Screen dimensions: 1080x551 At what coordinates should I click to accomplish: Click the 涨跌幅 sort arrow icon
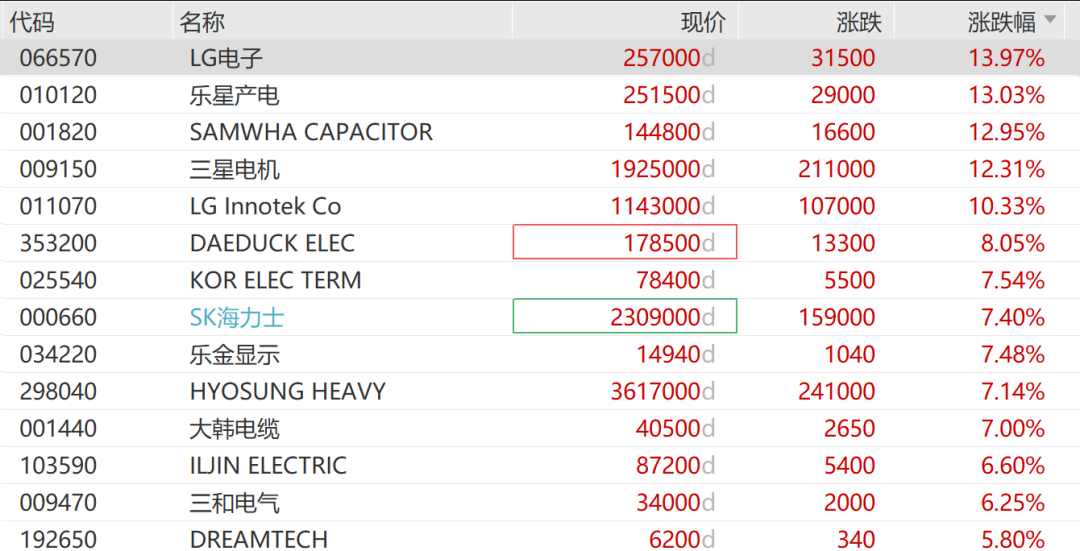coord(1050,19)
